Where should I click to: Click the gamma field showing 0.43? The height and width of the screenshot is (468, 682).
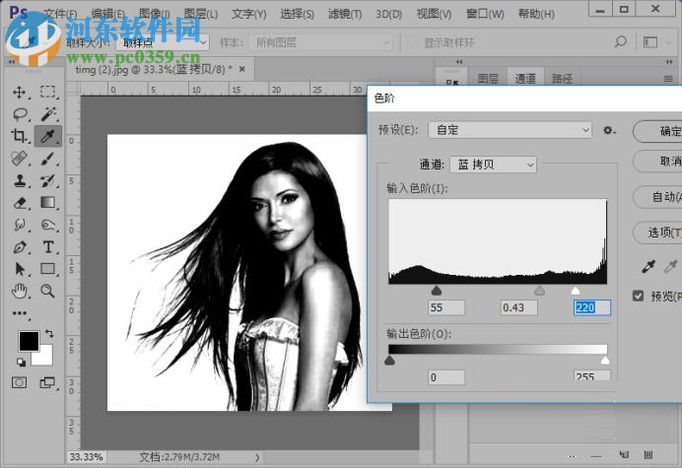click(518, 308)
